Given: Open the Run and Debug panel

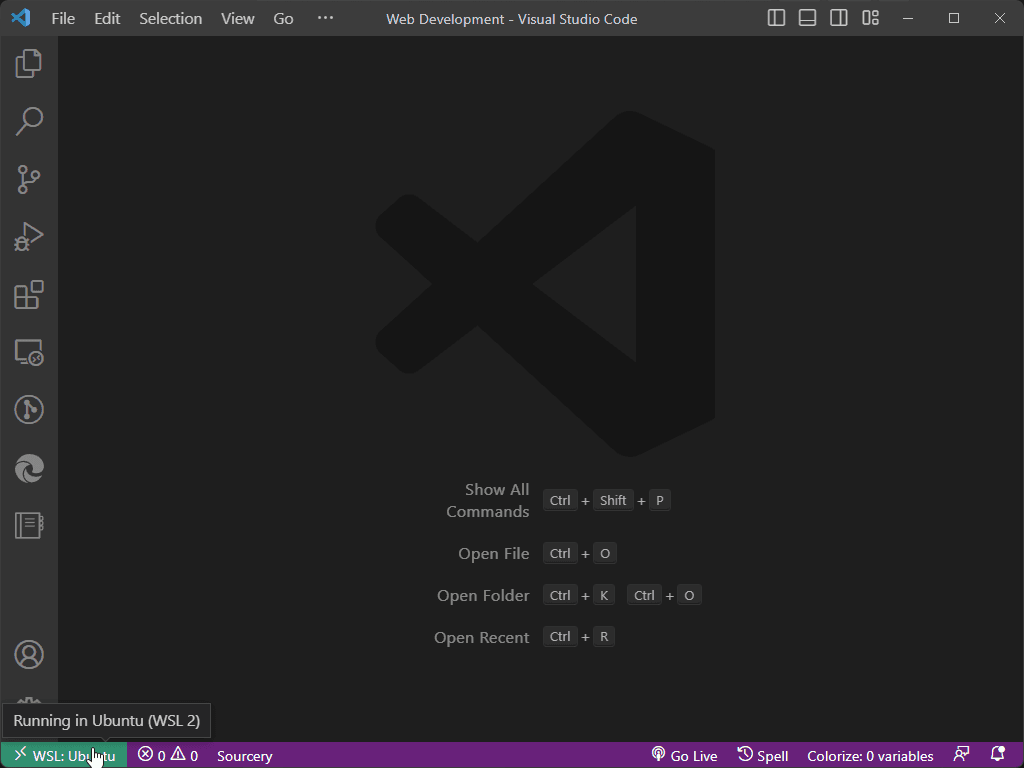Looking at the screenshot, I should [x=29, y=236].
